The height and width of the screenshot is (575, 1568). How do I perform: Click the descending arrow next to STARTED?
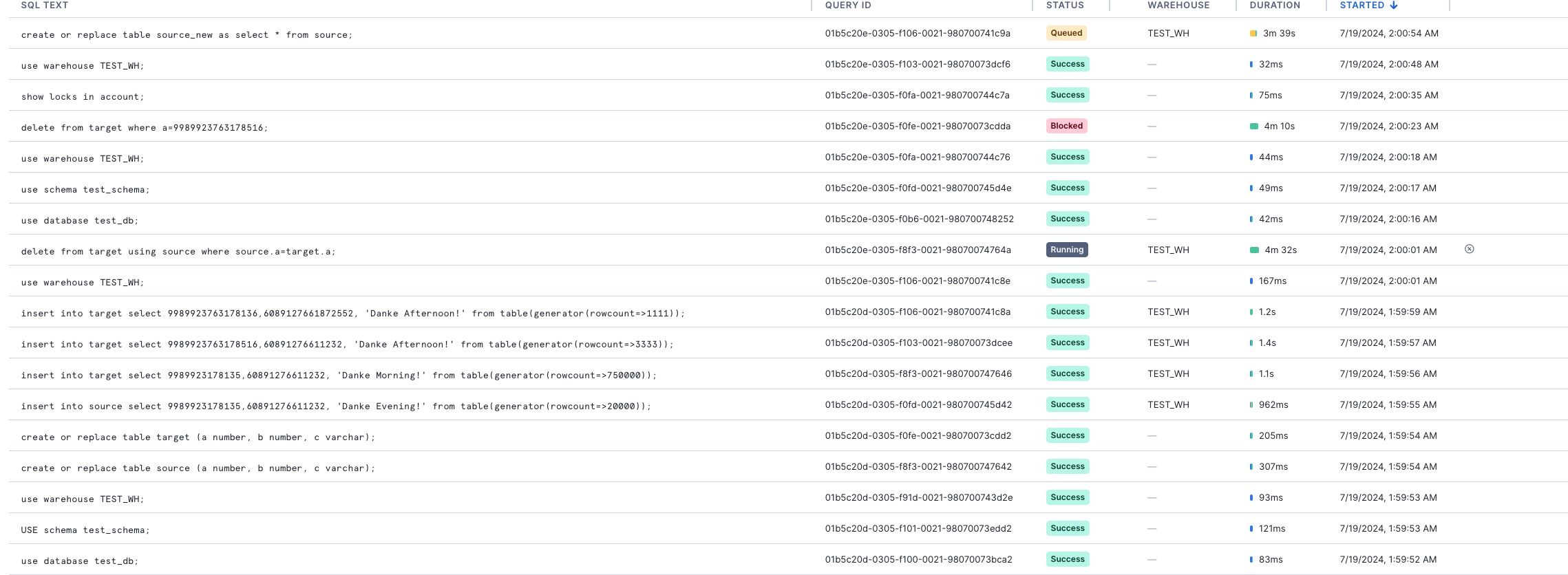coord(1393,5)
